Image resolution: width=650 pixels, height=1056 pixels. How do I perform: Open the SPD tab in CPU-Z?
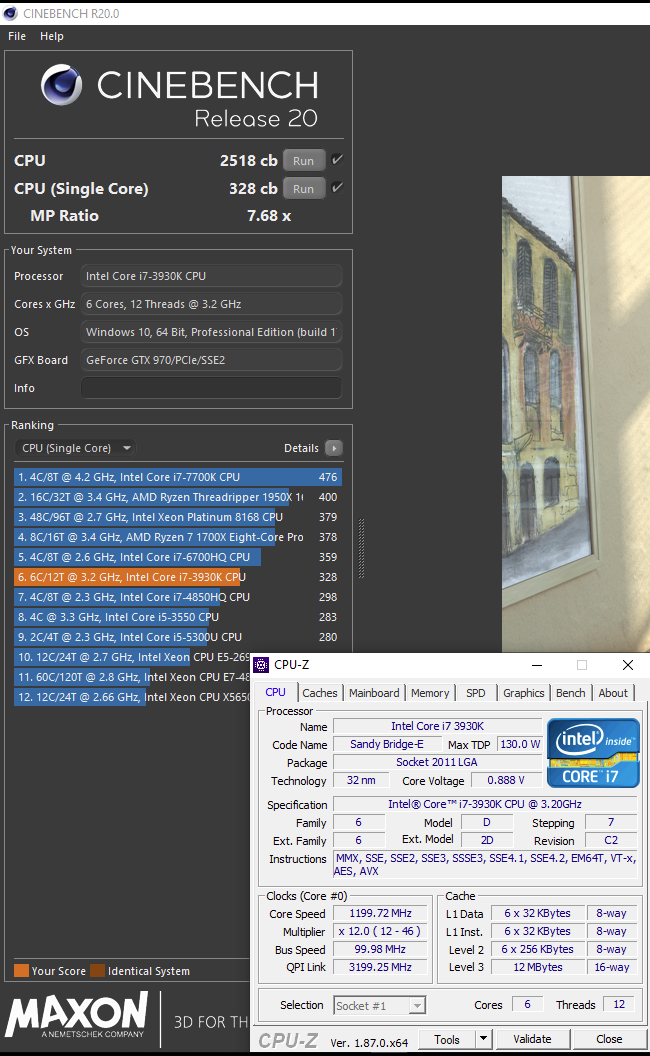click(476, 693)
